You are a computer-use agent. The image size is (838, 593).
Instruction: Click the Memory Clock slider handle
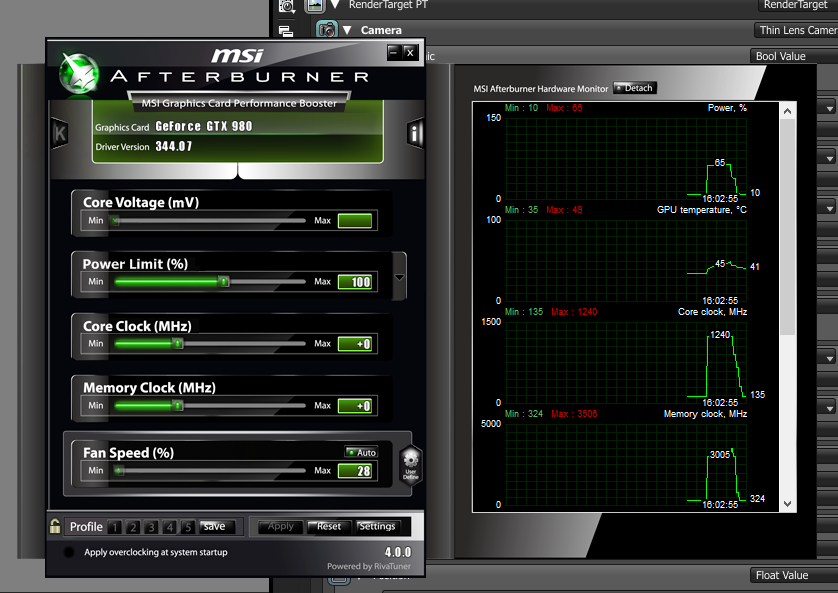tap(179, 405)
